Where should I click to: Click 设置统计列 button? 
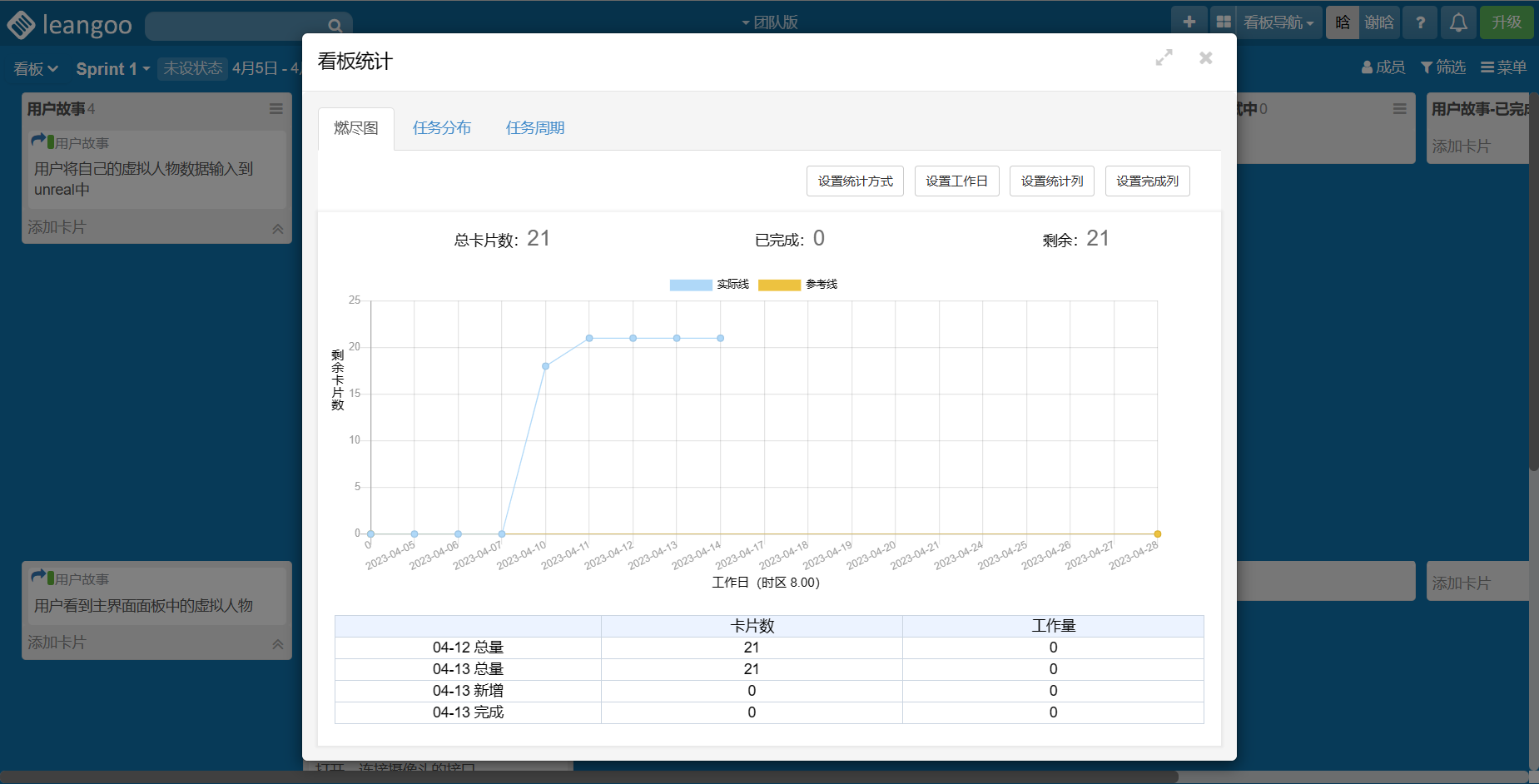1052,181
